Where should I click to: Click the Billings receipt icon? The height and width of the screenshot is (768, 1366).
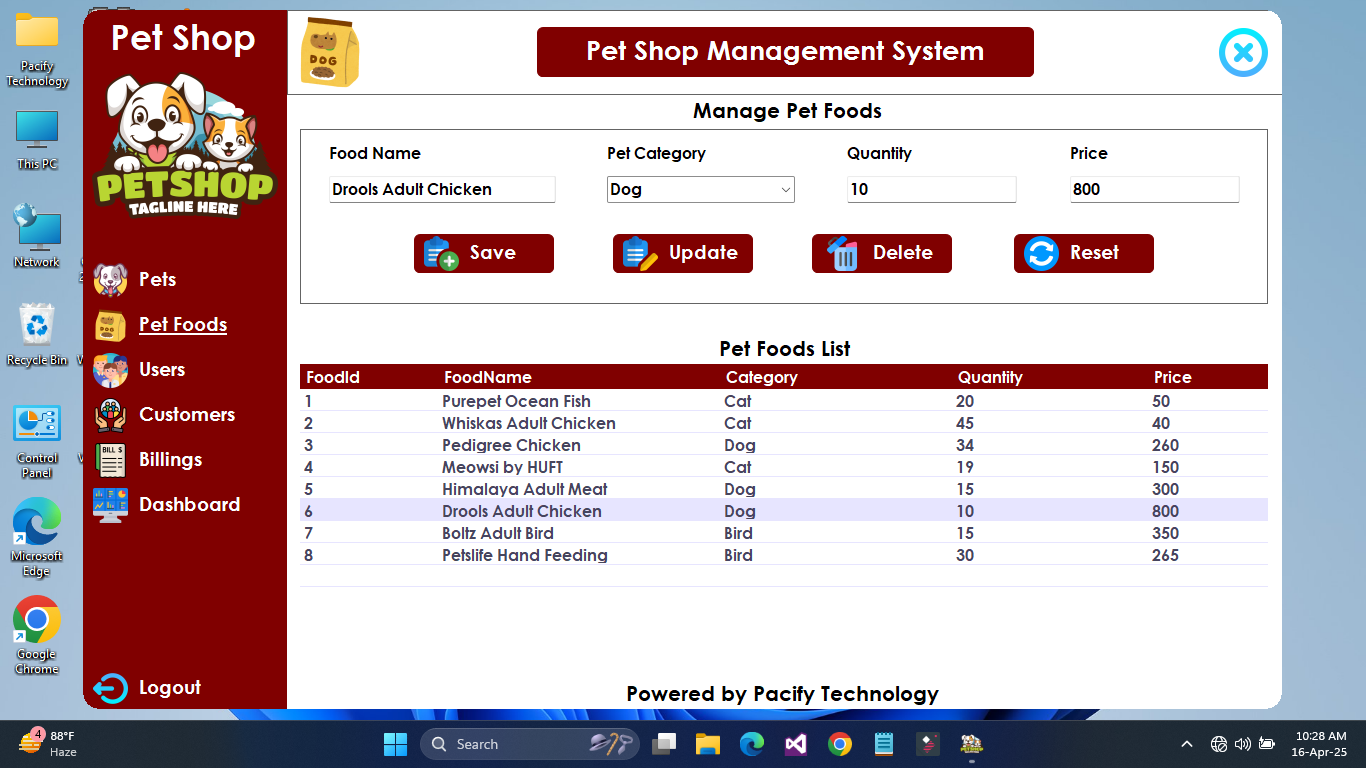[110, 460]
